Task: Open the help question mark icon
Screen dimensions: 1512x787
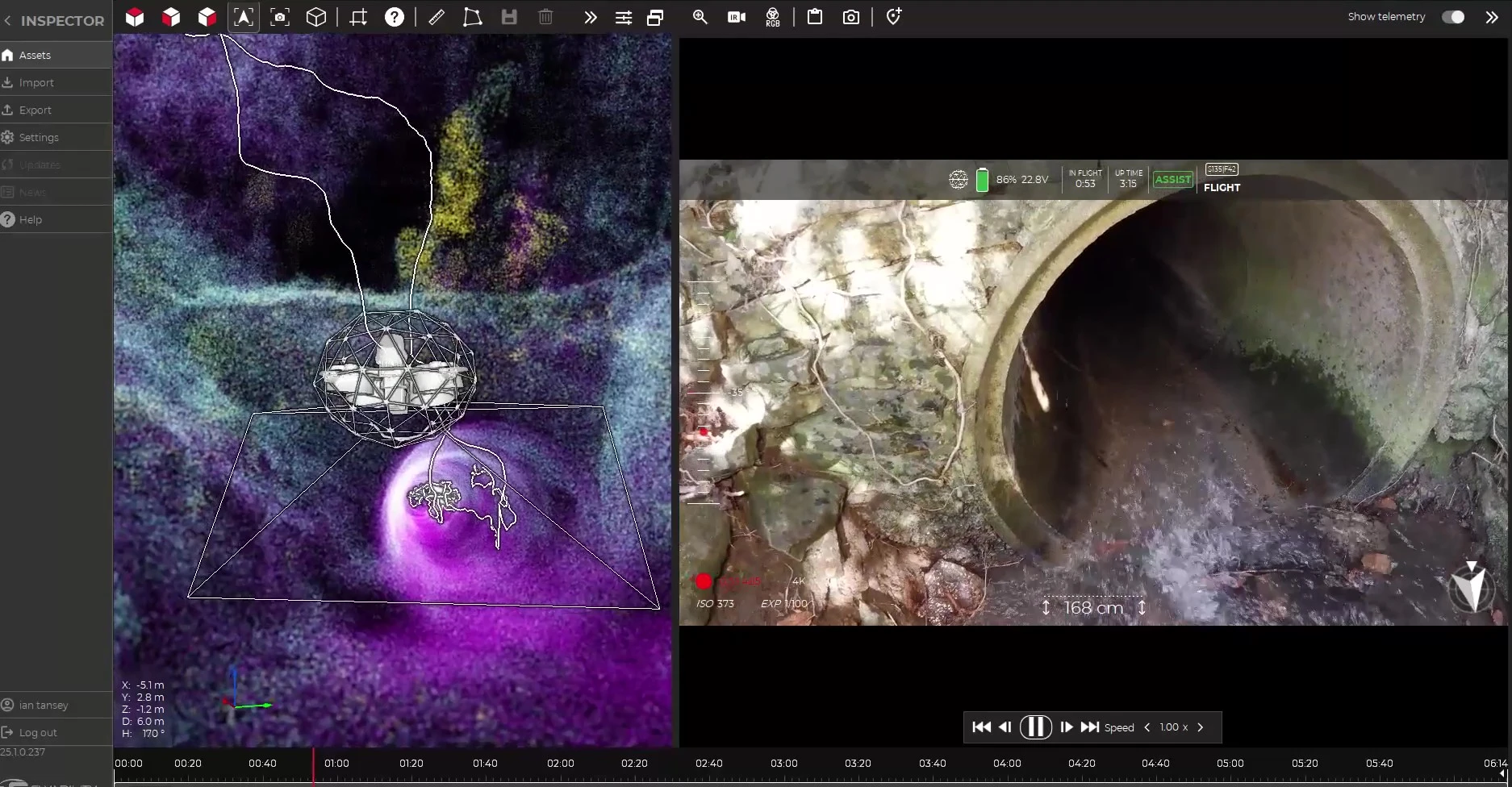Action: (x=394, y=17)
